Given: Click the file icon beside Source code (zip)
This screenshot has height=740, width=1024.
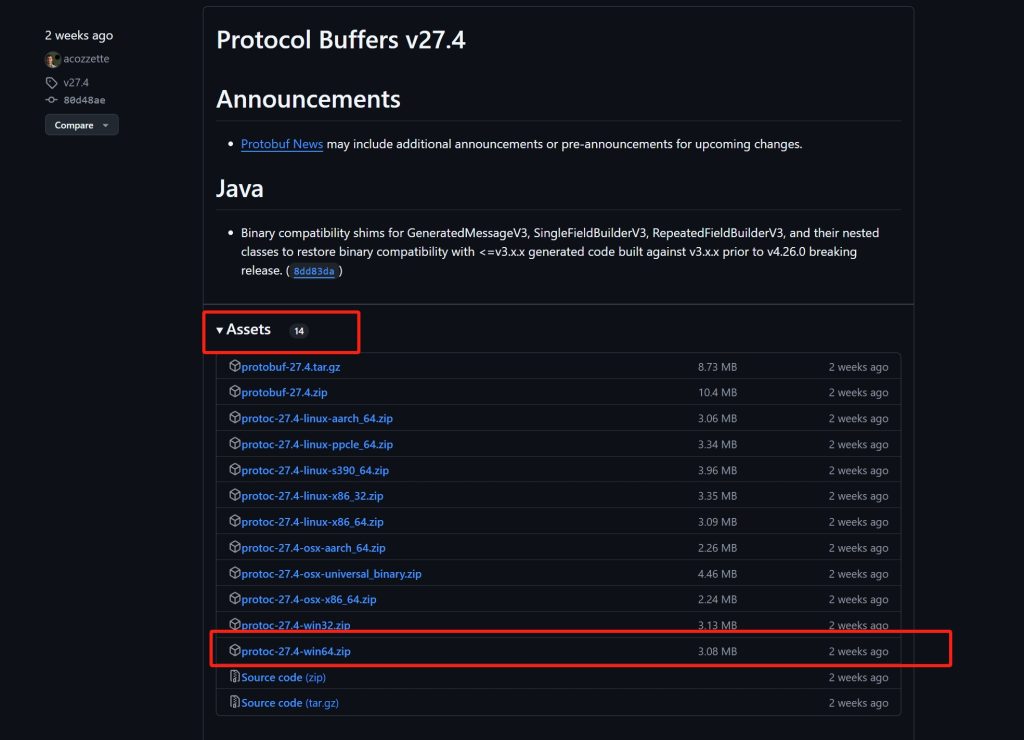Looking at the screenshot, I should point(236,677).
